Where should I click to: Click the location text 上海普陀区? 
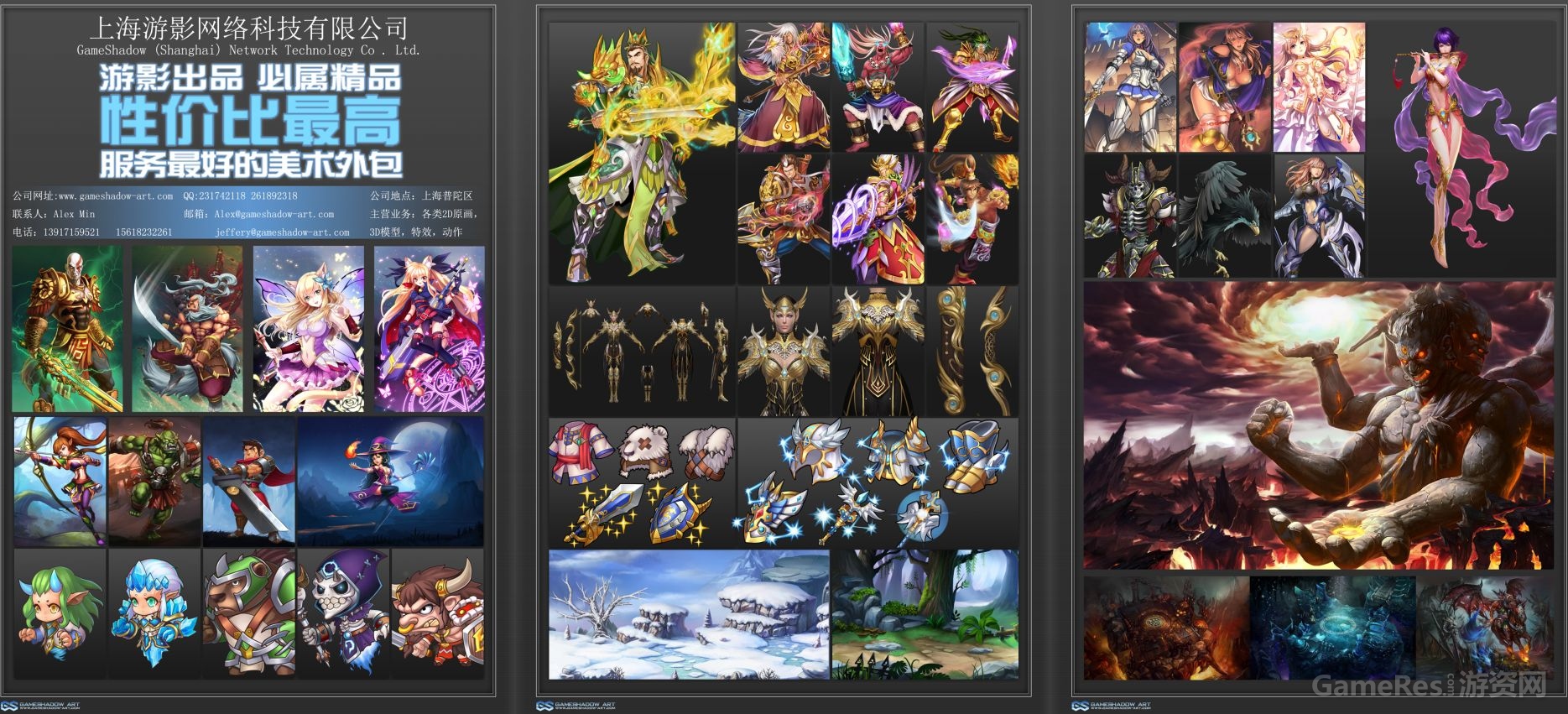447,195
